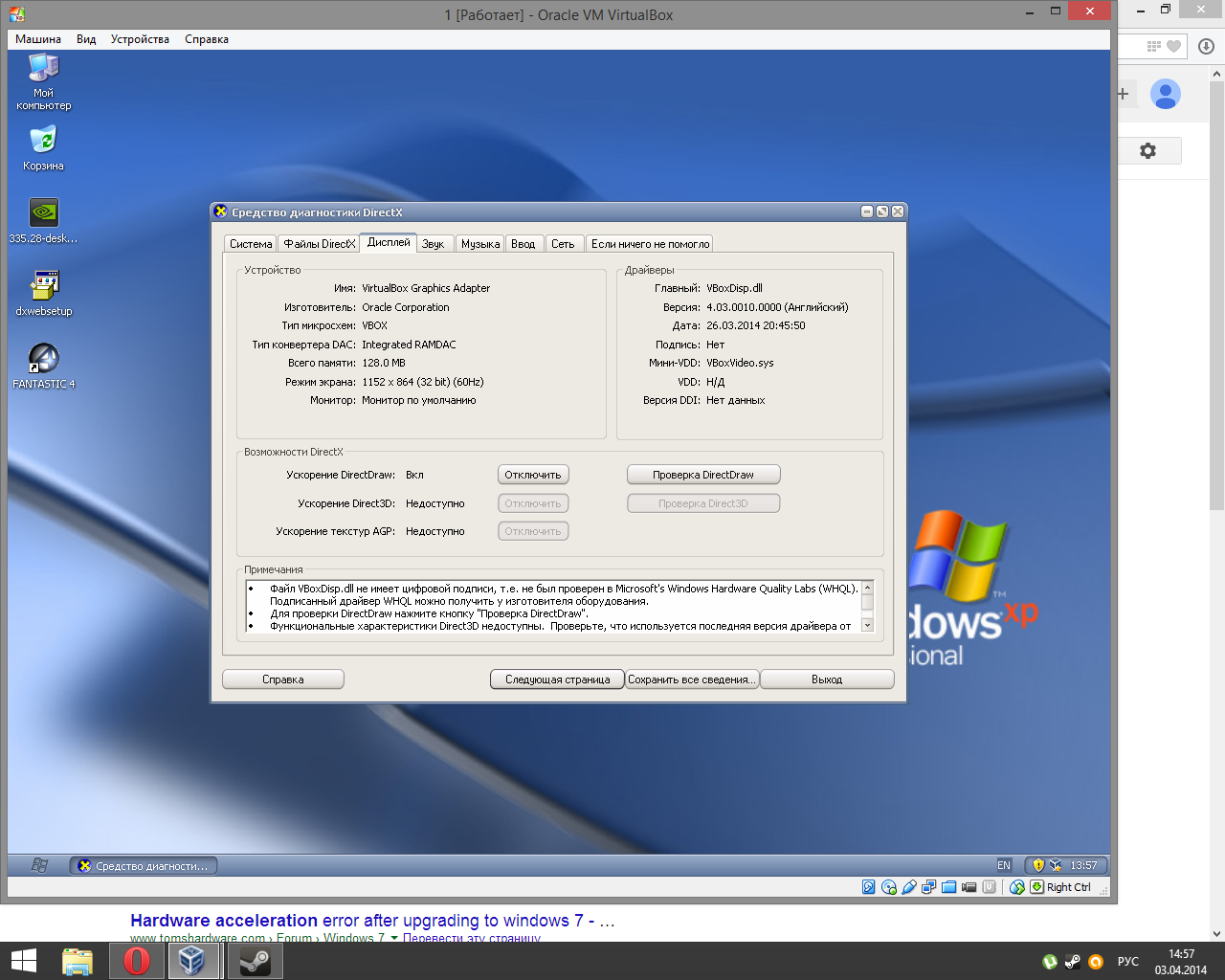The height and width of the screenshot is (980, 1225).
Task: Switch to the Музыка tab
Action: pyautogui.click(x=480, y=244)
